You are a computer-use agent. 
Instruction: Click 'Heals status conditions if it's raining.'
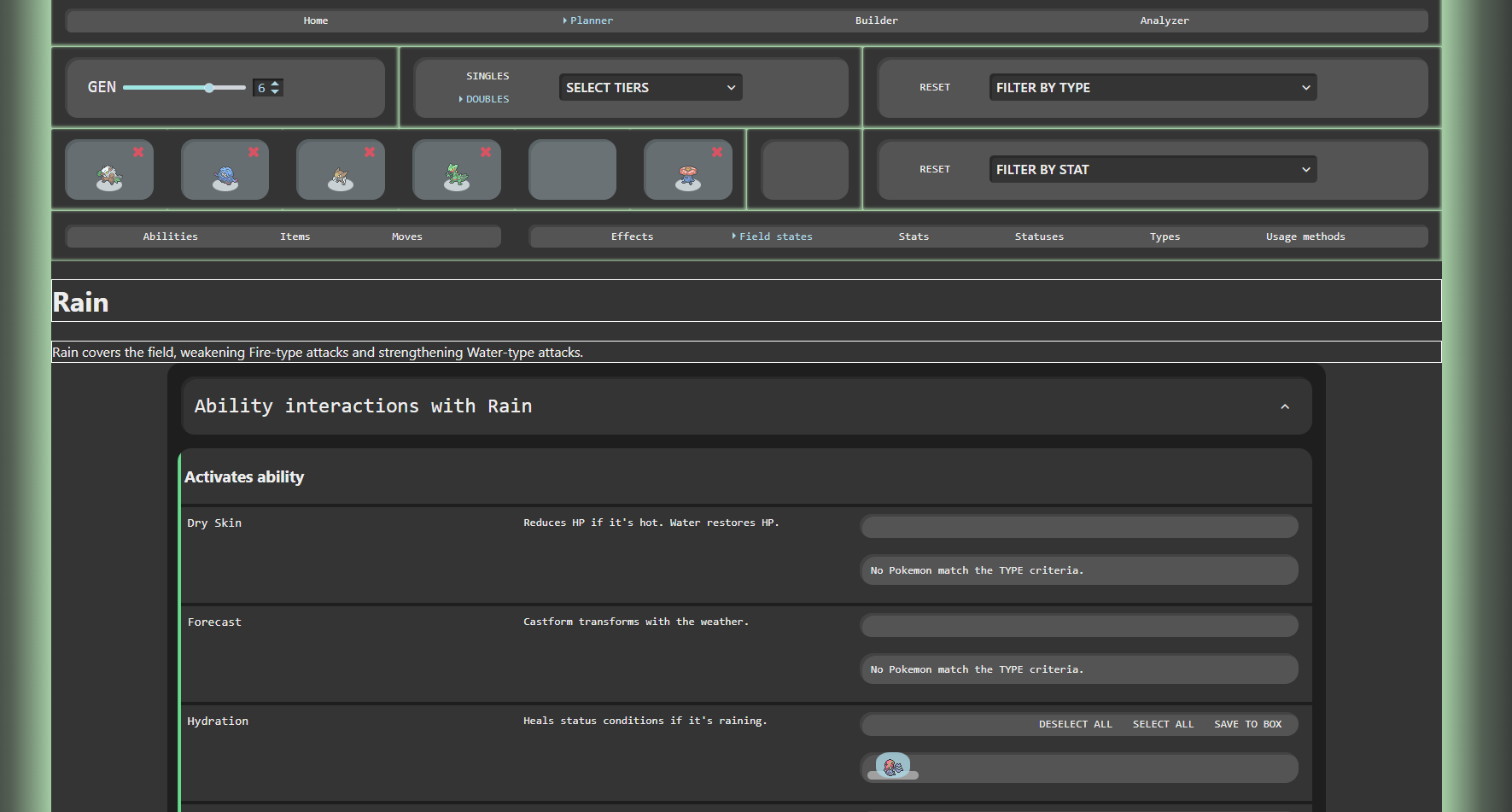tap(645, 721)
